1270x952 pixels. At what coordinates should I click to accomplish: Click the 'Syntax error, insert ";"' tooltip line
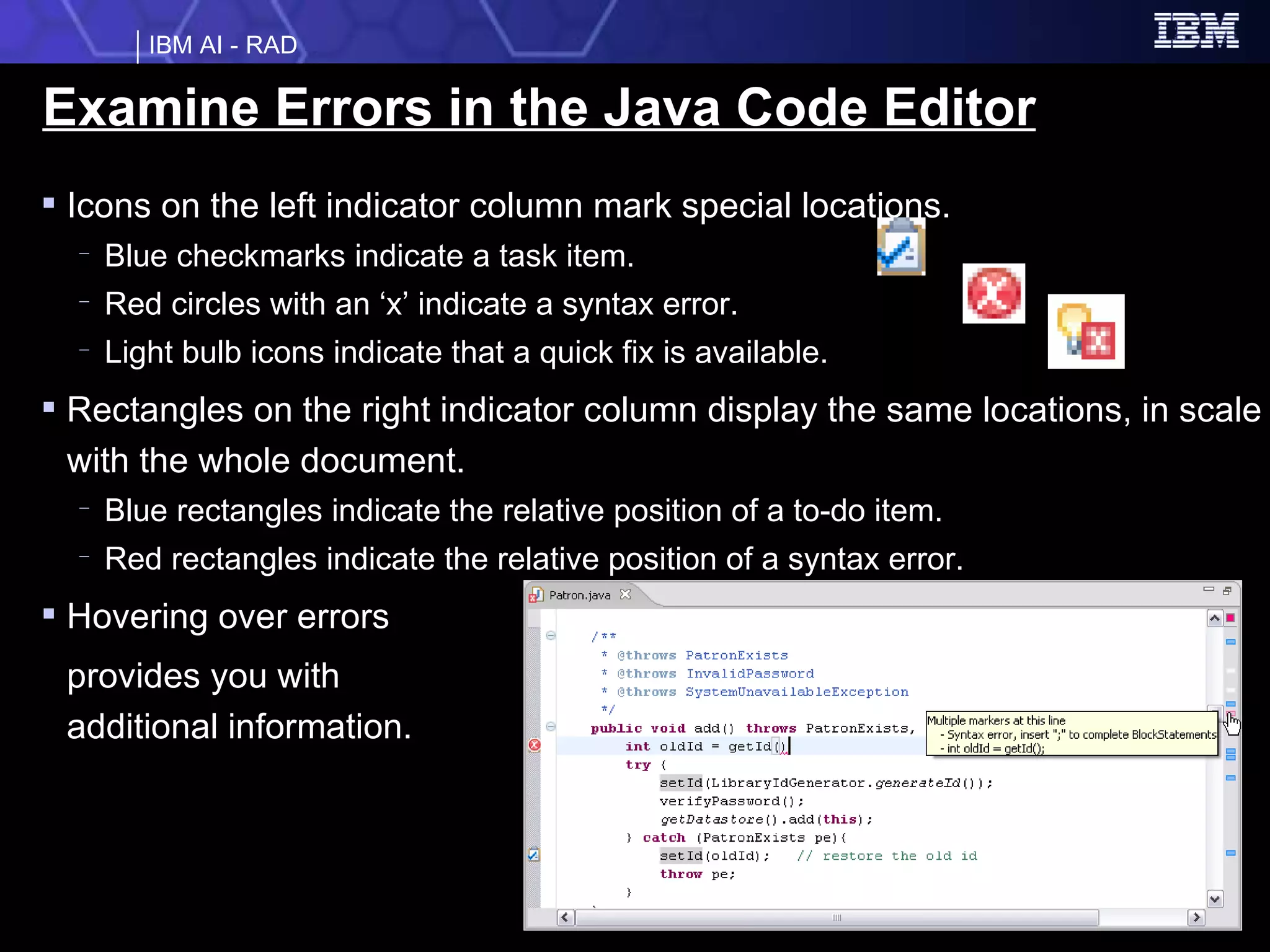(x=1078, y=734)
